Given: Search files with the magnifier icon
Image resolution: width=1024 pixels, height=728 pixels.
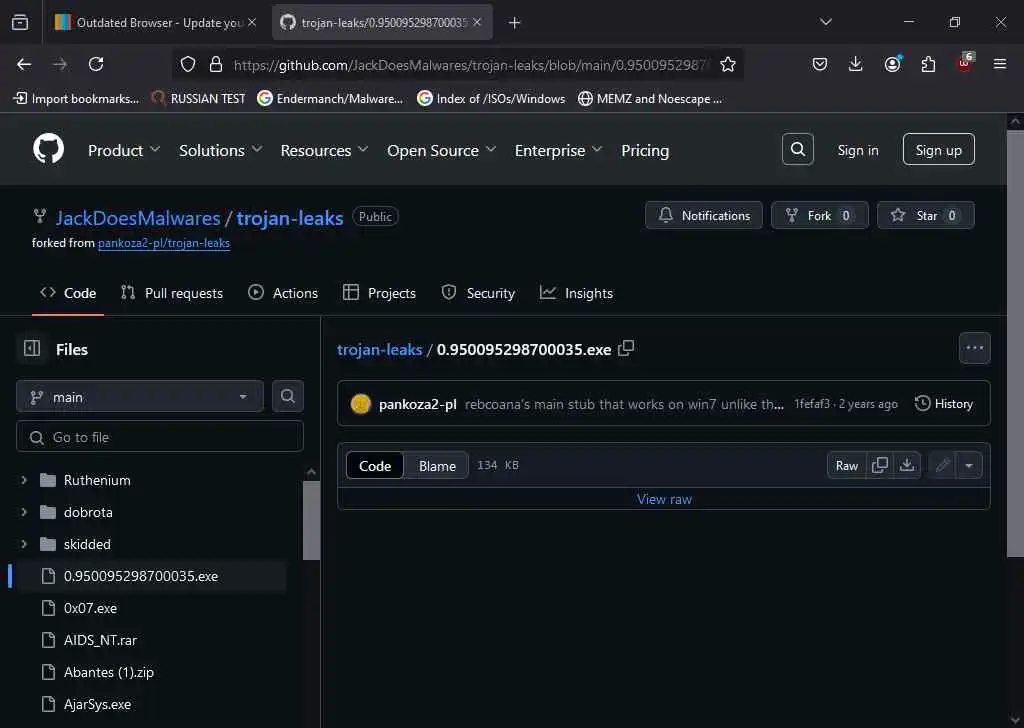Looking at the screenshot, I should 288,396.
